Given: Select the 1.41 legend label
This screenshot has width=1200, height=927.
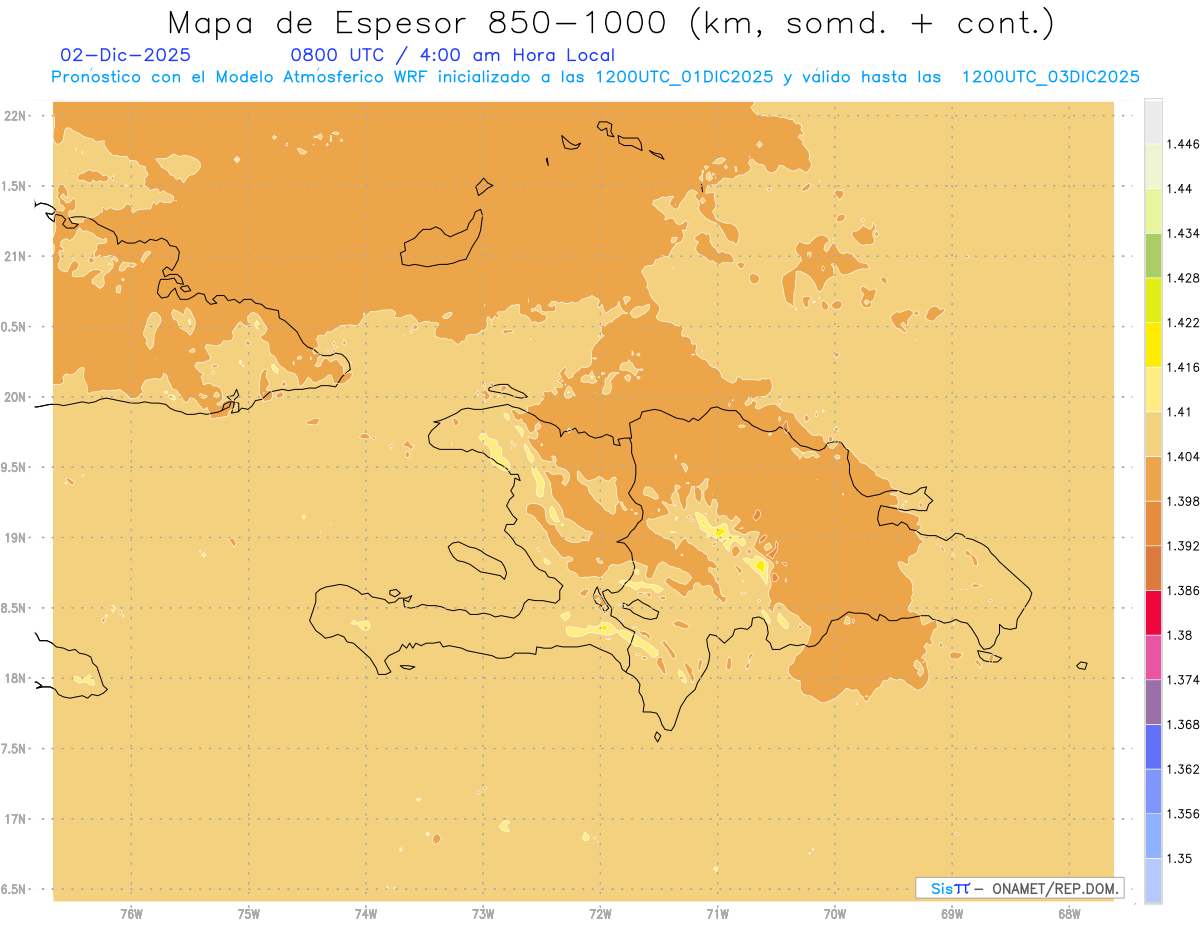Looking at the screenshot, I should tap(1179, 411).
